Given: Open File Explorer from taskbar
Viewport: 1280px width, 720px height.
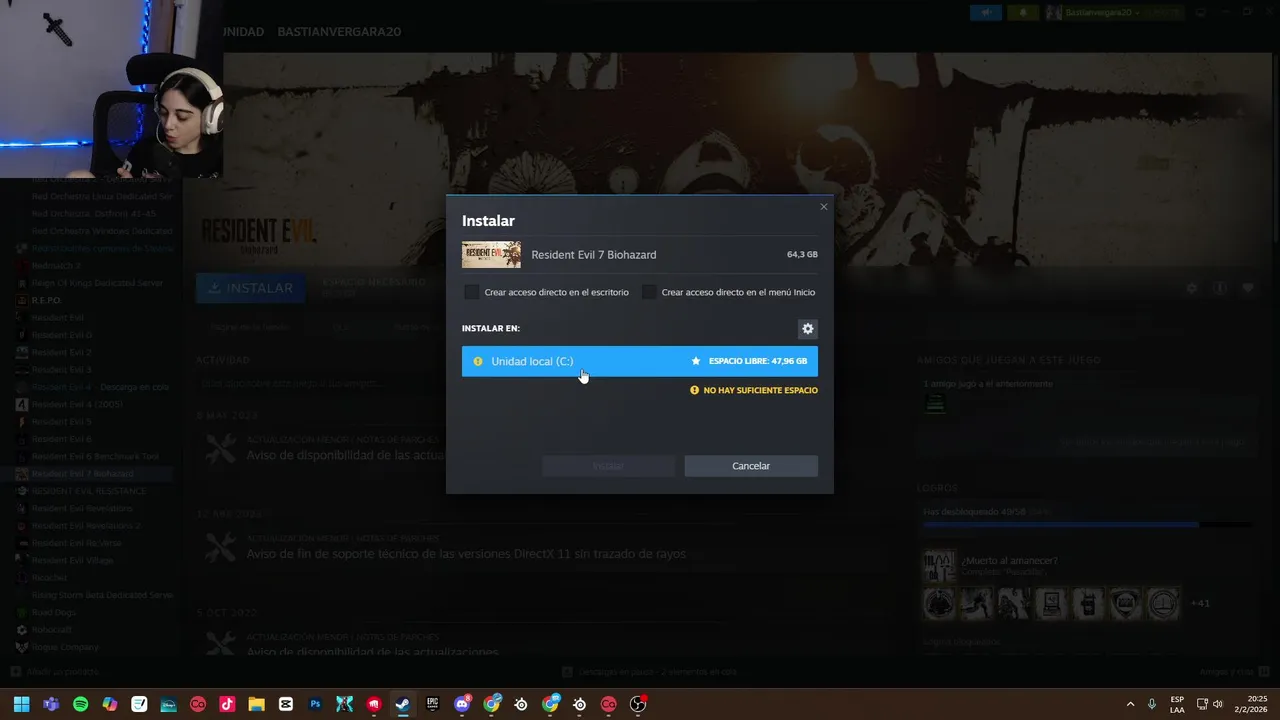Looking at the screenshot, I should click(x=257, y=704).
